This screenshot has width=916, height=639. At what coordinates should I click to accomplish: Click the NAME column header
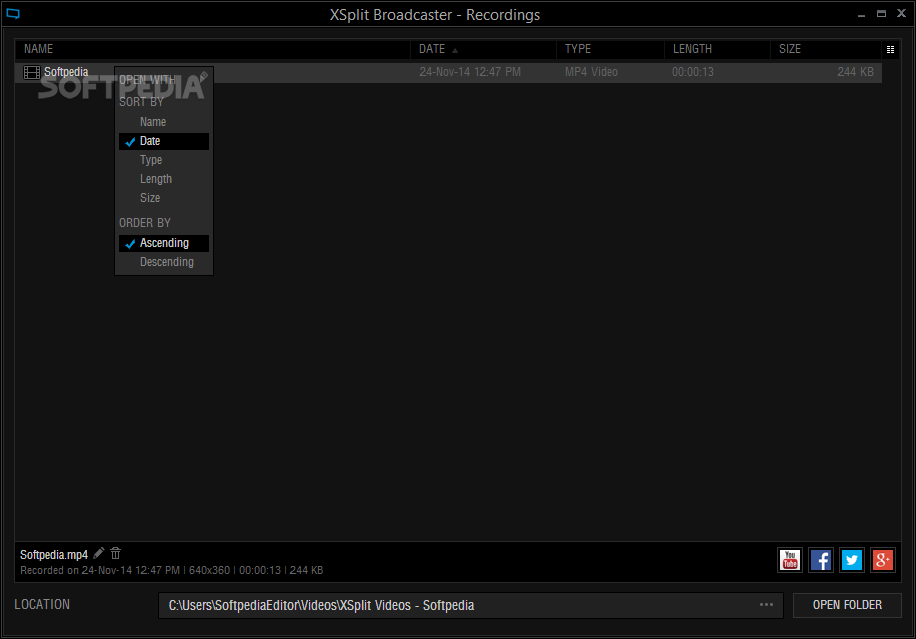[x=213, y=49]
